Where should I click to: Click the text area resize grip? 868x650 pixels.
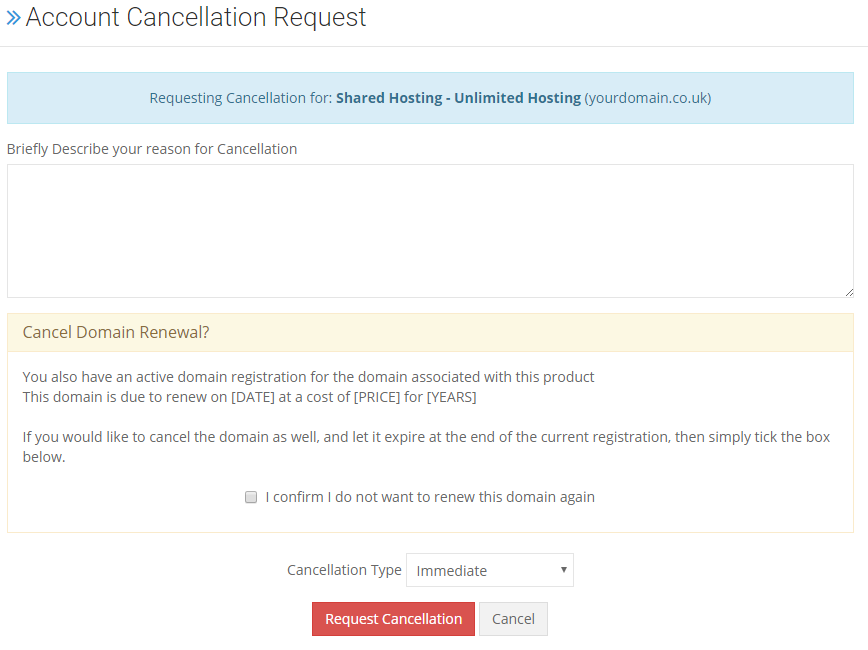(849, 293)
